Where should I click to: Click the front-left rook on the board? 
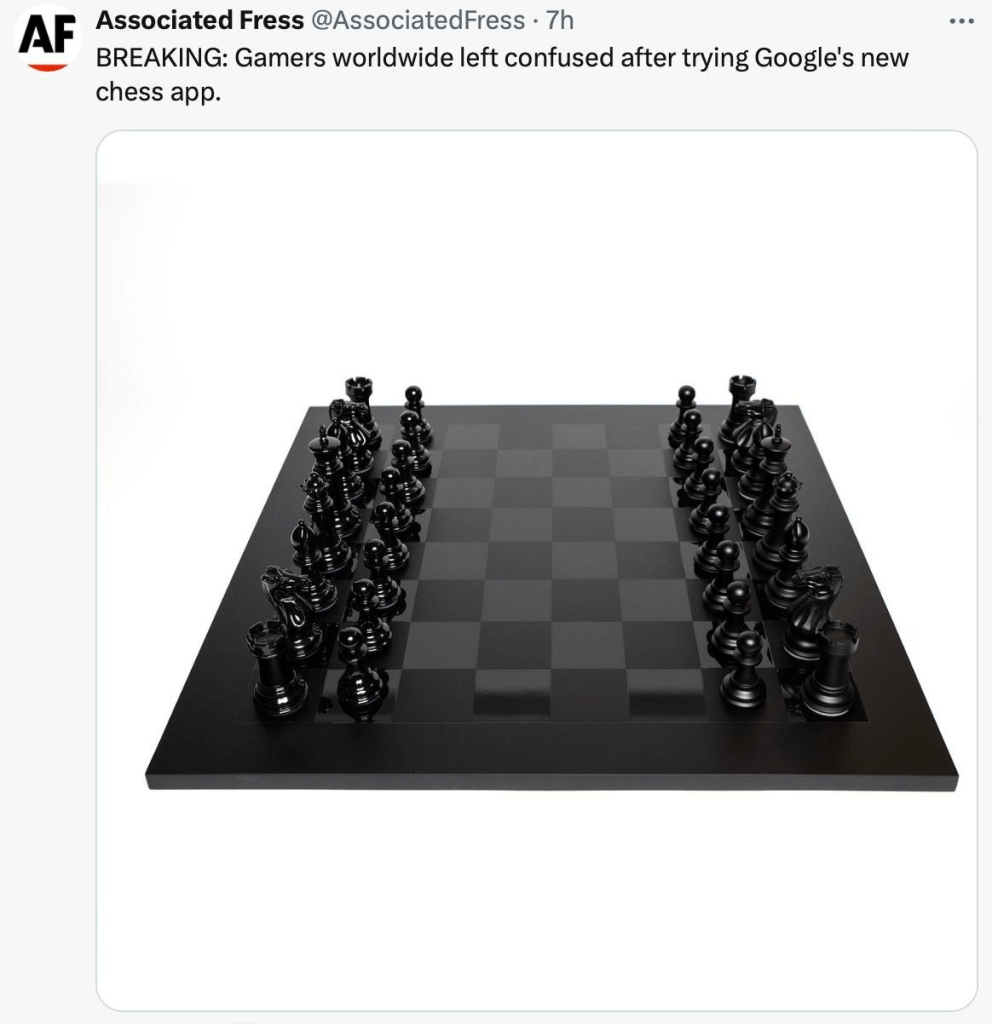[x=277, y=668]
